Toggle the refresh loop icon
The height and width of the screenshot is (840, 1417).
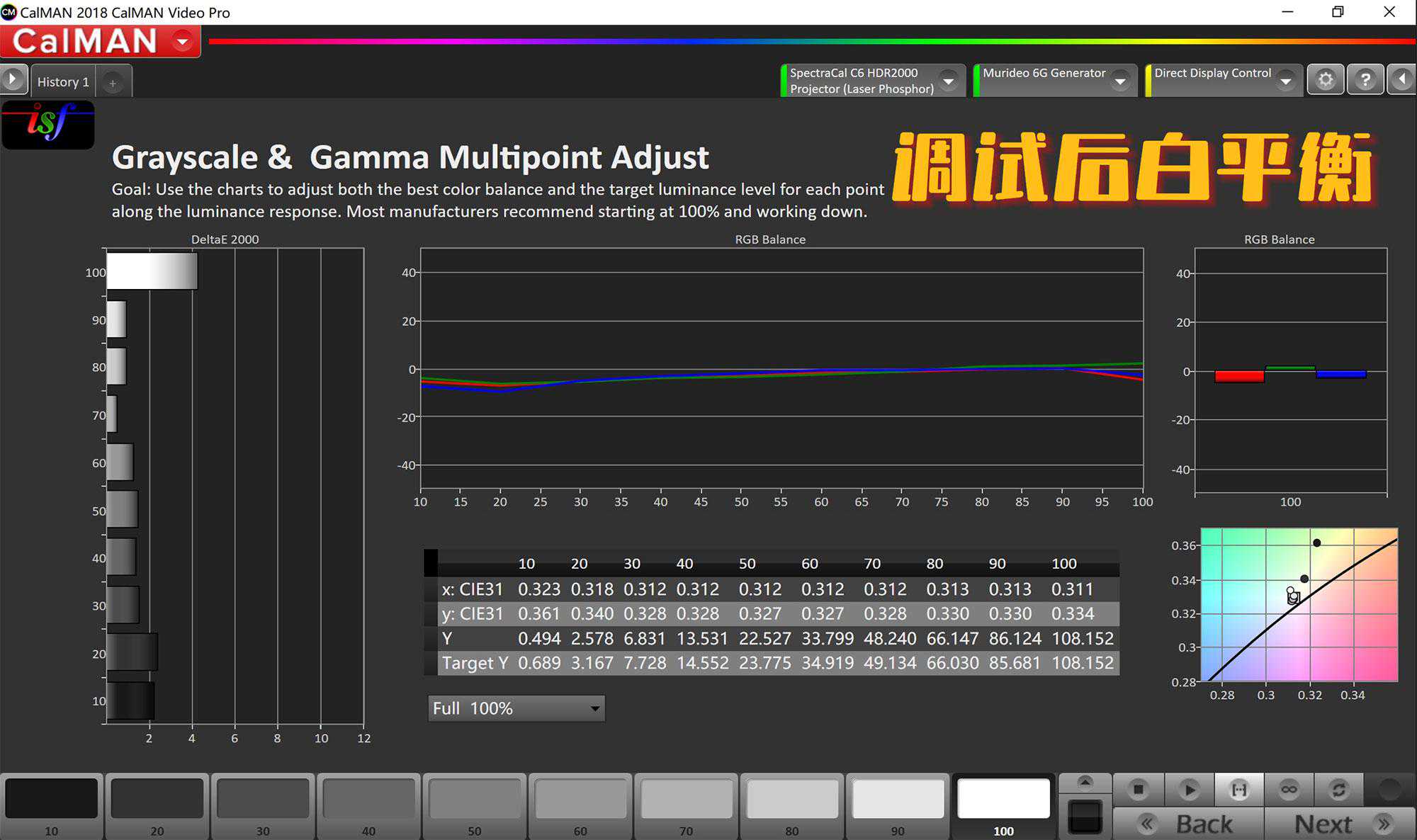(1338, 789)
